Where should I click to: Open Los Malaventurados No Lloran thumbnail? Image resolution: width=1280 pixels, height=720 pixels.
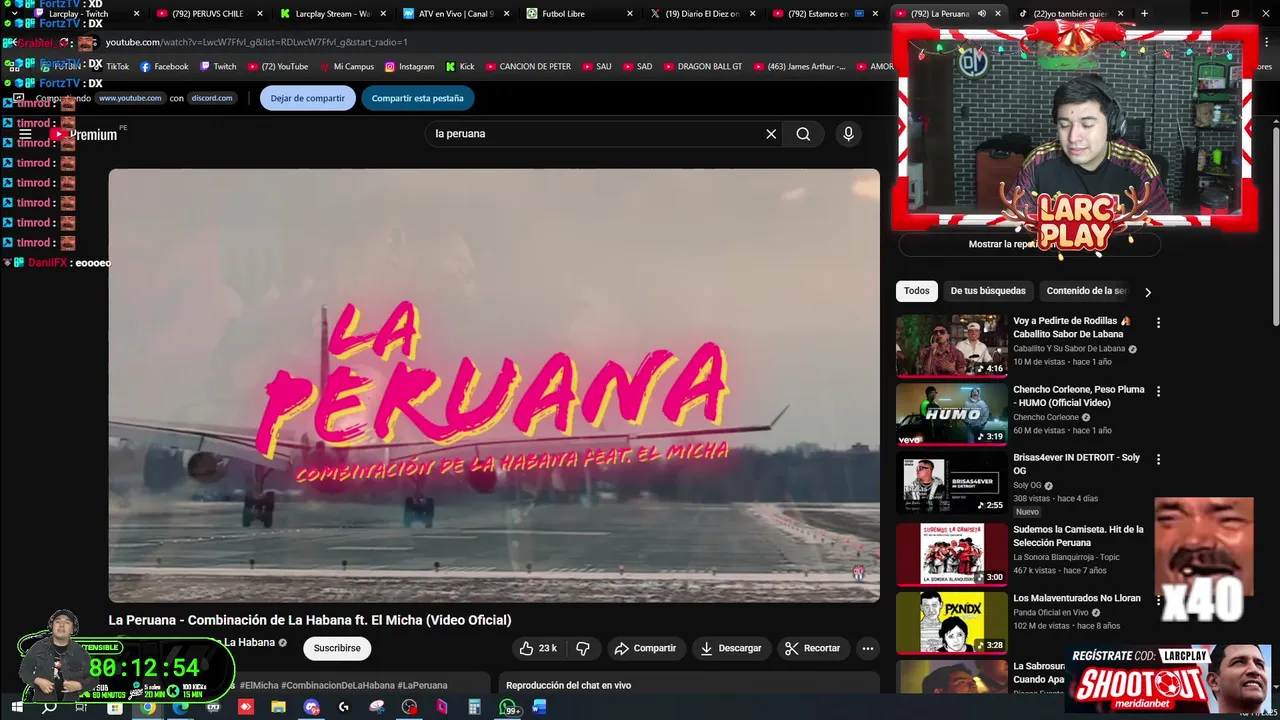pyautogui.click(x=952, y=622)
